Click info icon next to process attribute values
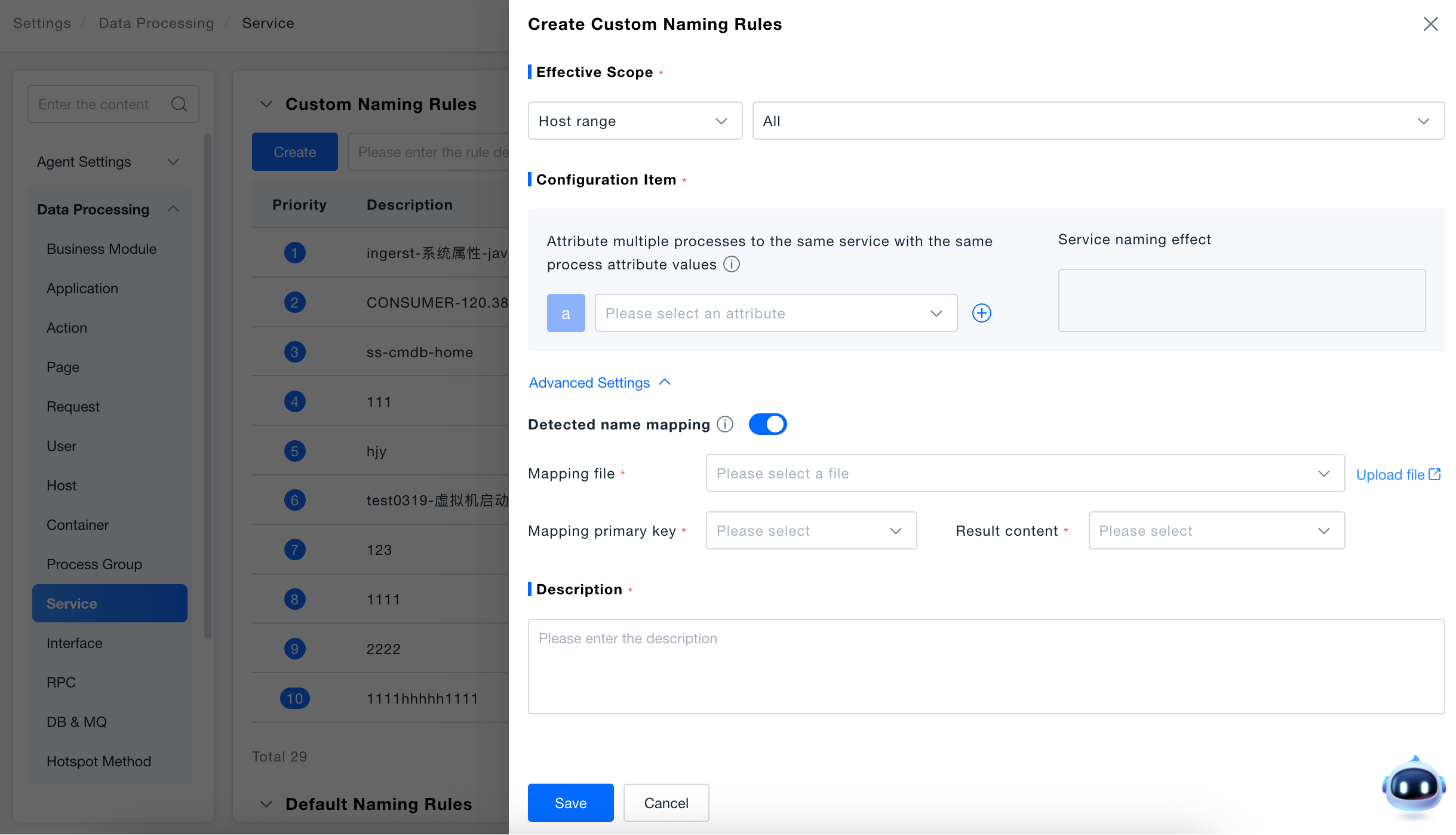Screen dimensions: 1456x835 tap(731, 264)
